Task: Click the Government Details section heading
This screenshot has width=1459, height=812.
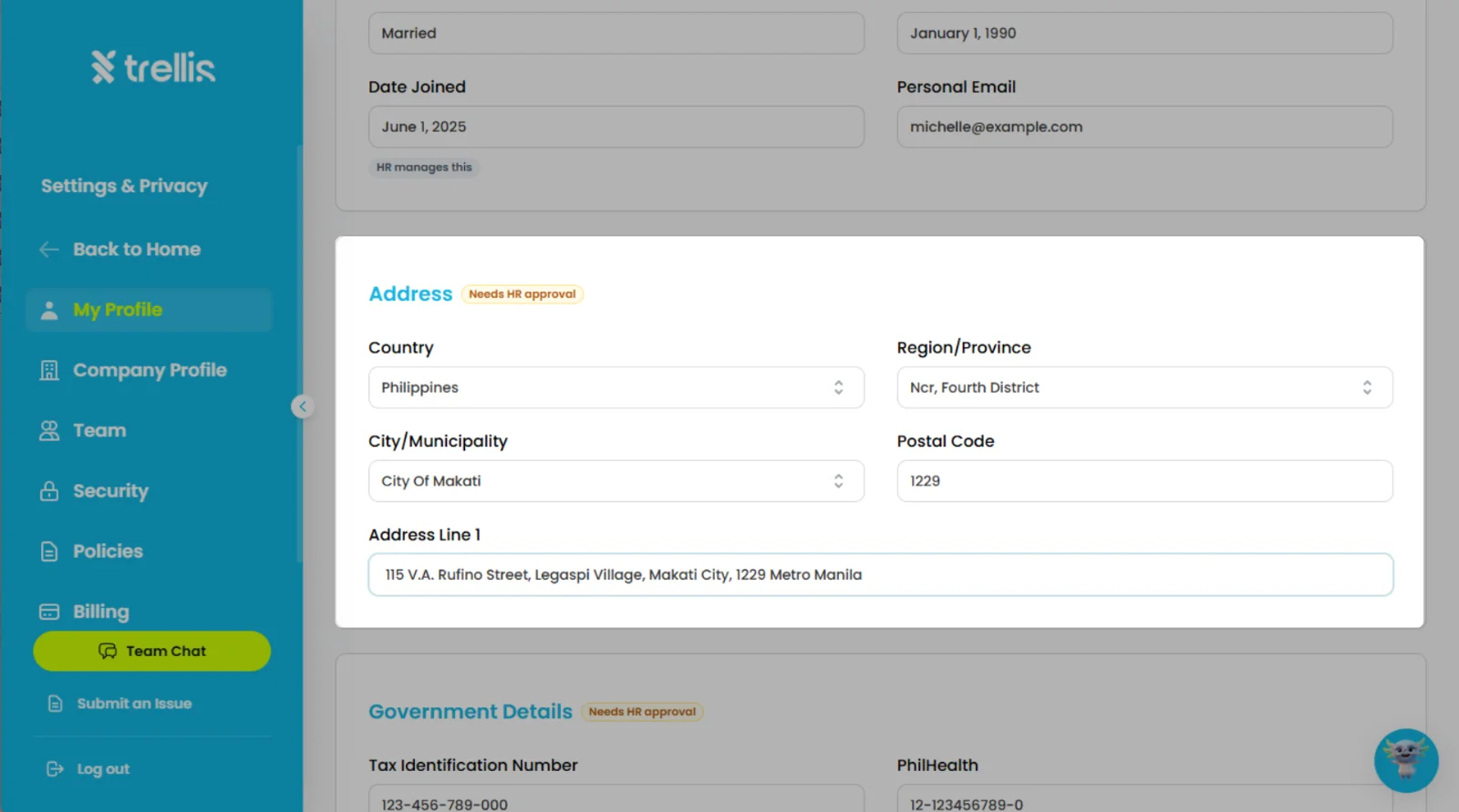Action: [x=471, y=712]
